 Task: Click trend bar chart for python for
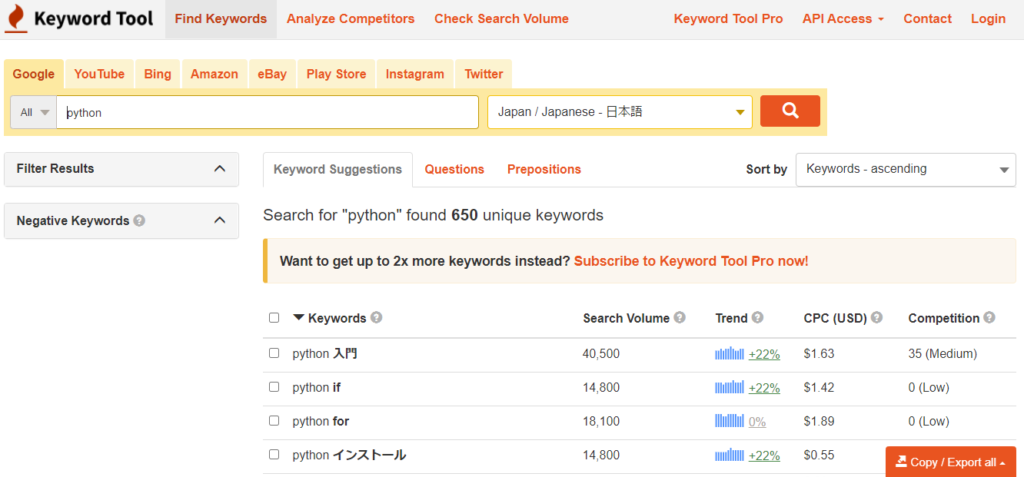(x=729, y=421)
